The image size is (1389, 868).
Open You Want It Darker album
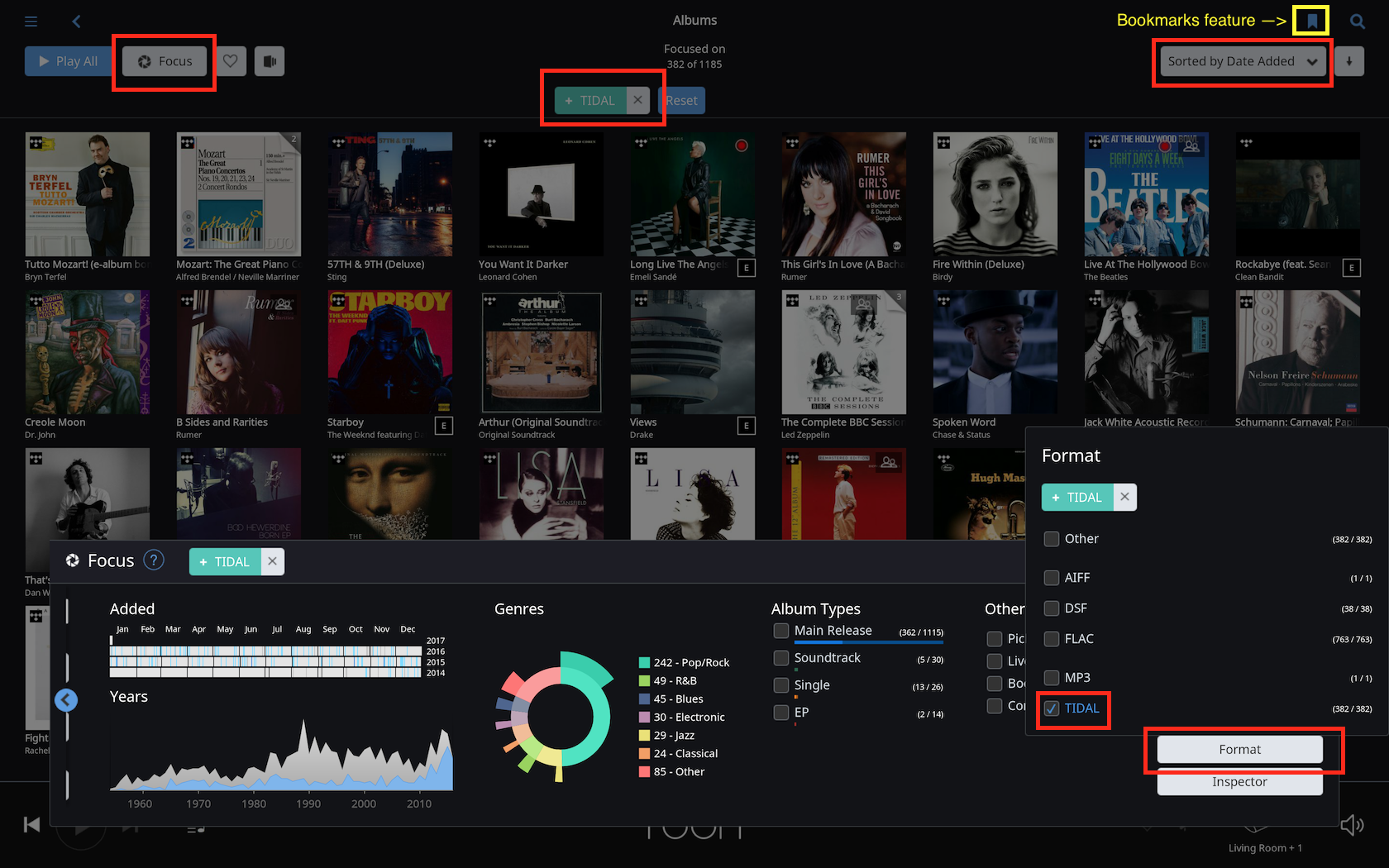542,194
